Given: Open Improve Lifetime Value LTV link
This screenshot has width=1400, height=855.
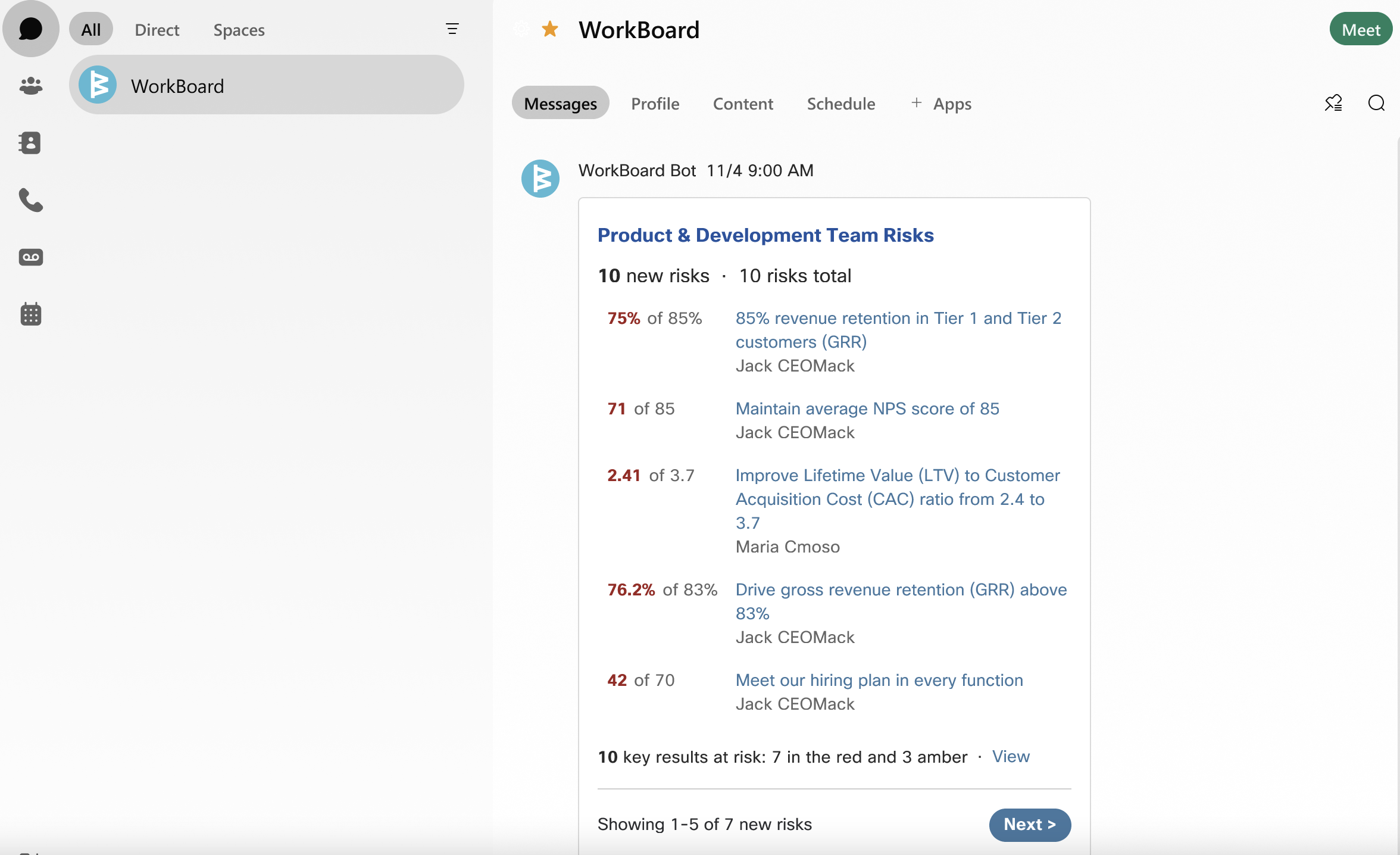Looking at the screenshot, I should pos(898,499).
